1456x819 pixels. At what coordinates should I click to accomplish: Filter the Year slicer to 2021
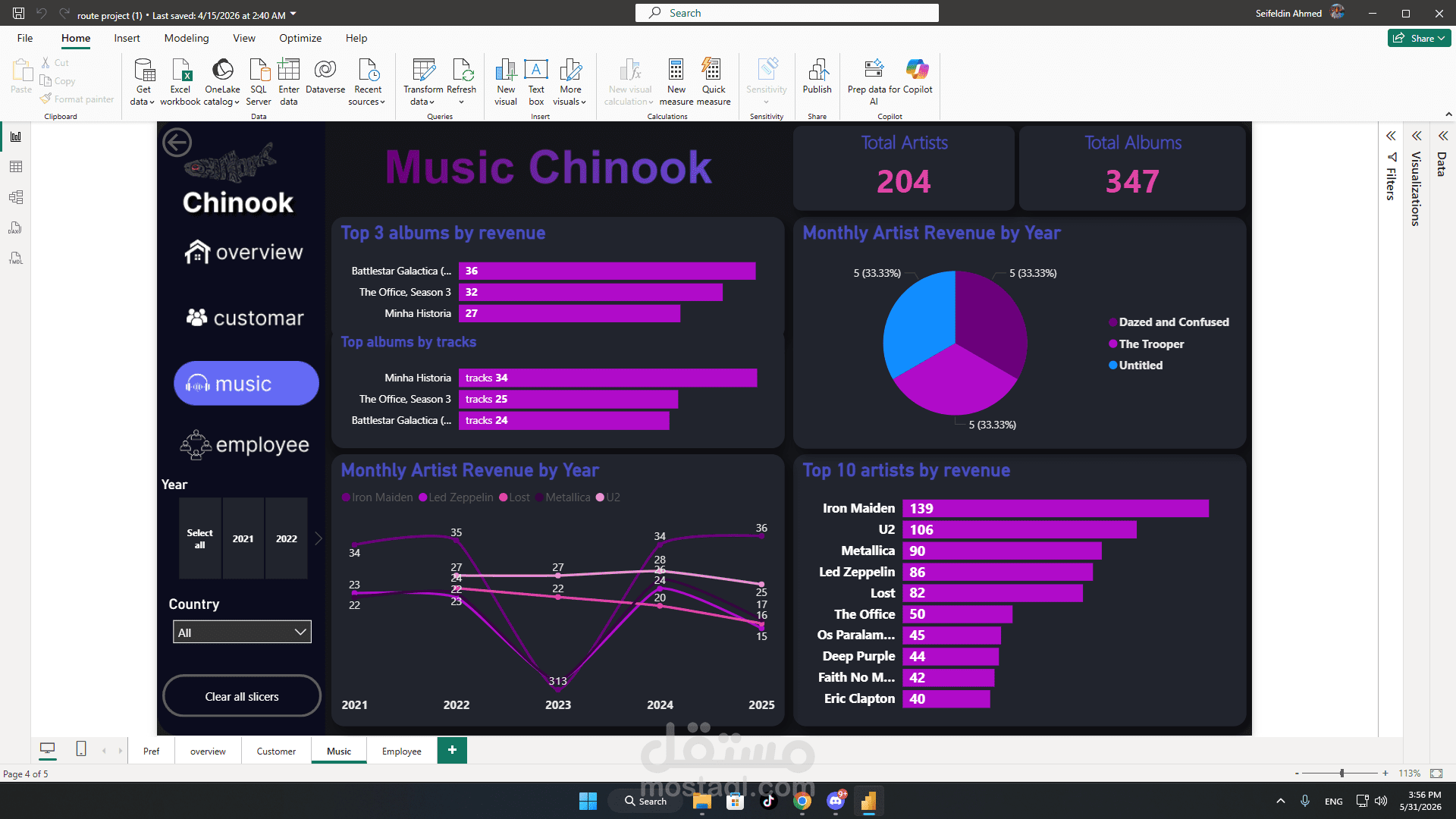pyautogui.click(x=243, y=538)
